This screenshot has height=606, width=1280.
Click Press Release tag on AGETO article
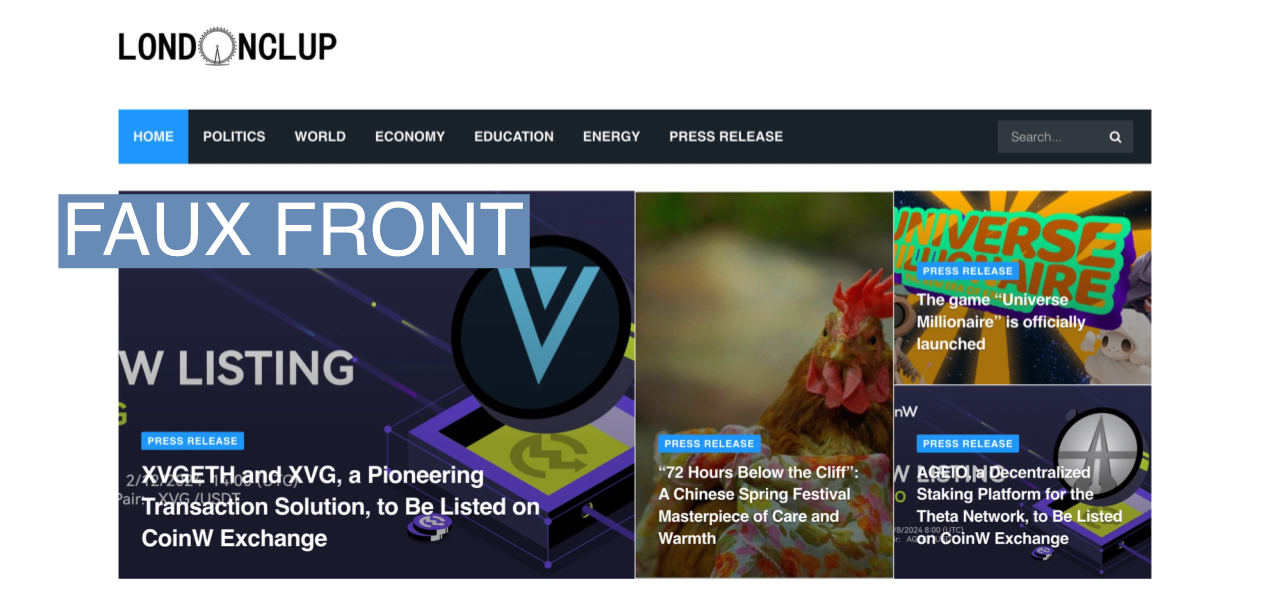(x=968, y=444)
